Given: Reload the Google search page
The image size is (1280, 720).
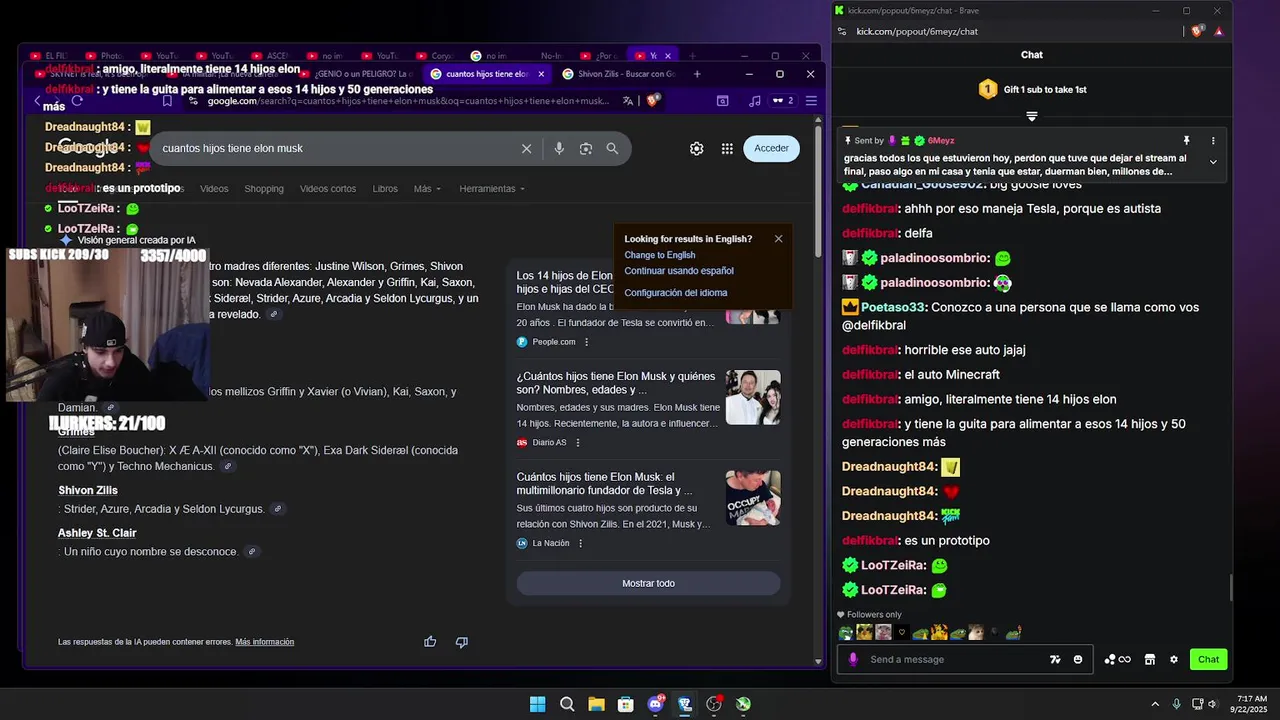Looking at the screenshot, I should 77,100.
